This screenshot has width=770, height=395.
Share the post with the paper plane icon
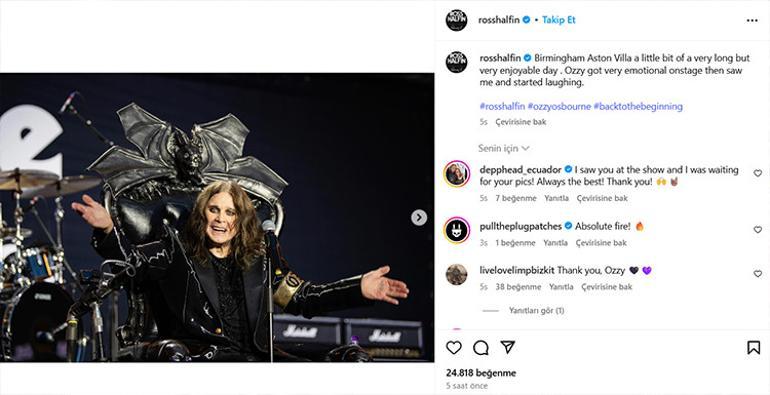(507, 347)
